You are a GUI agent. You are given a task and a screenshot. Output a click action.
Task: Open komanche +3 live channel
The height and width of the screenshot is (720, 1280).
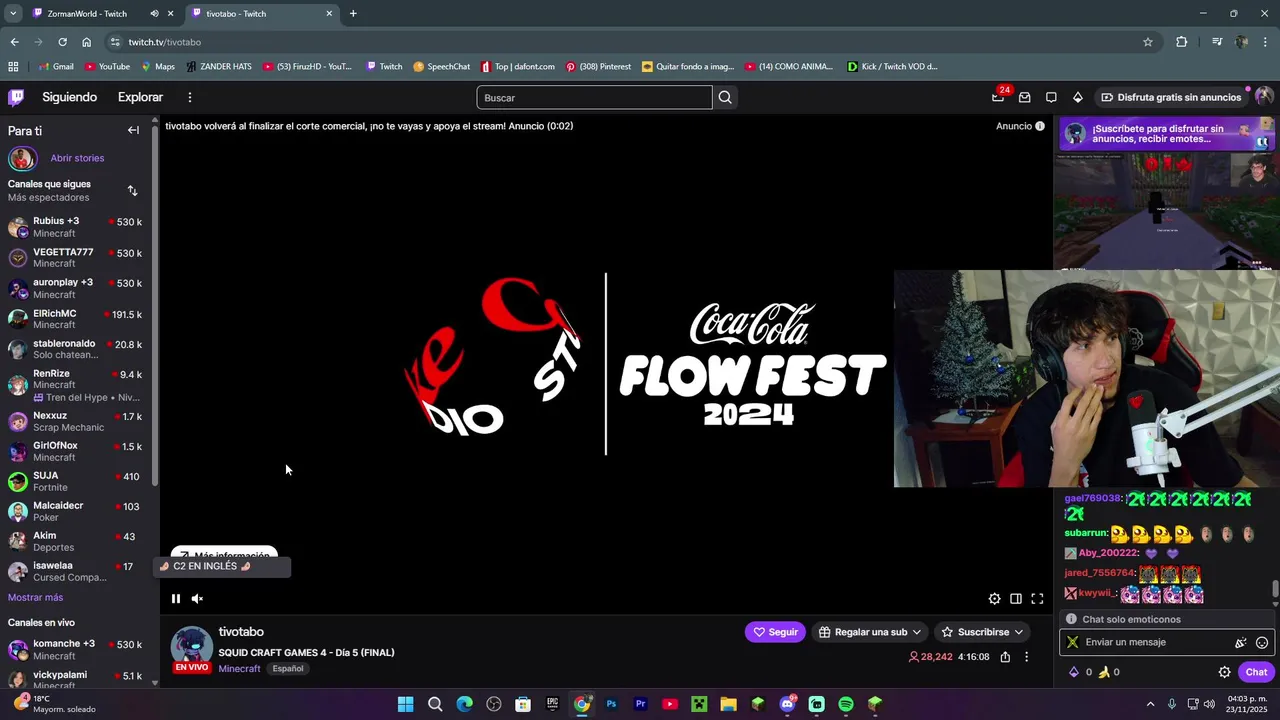(x=76, y=650)
